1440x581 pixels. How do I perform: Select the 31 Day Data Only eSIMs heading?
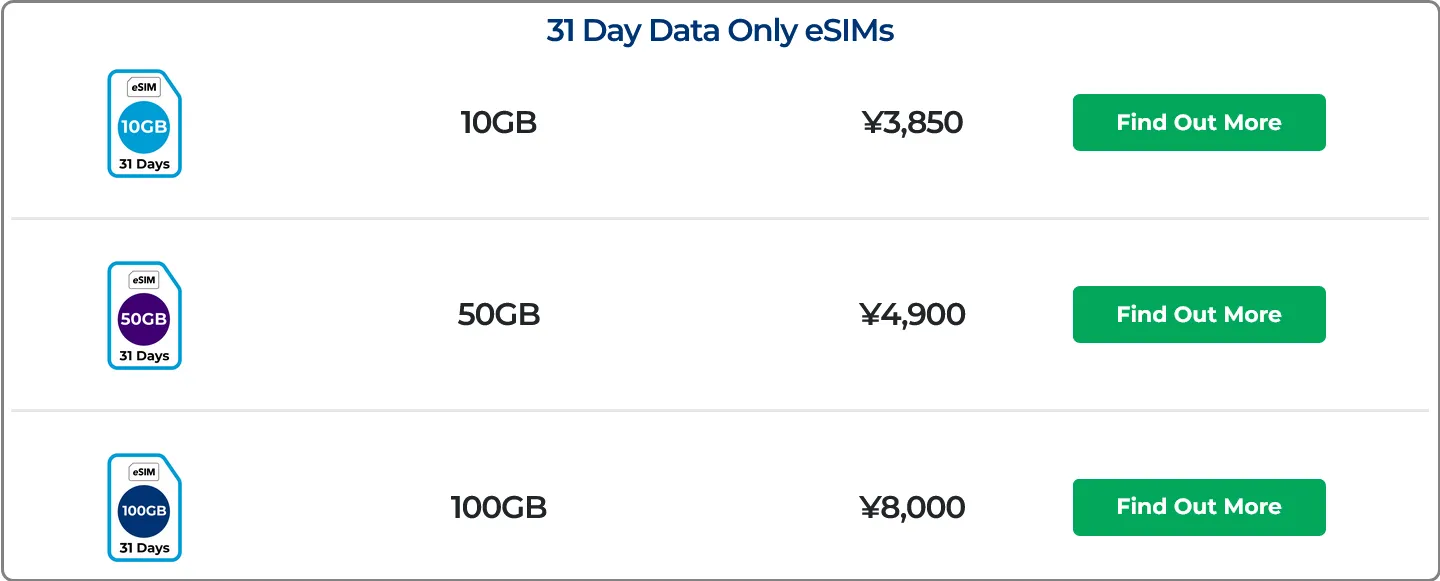click(x=720, y=31)
